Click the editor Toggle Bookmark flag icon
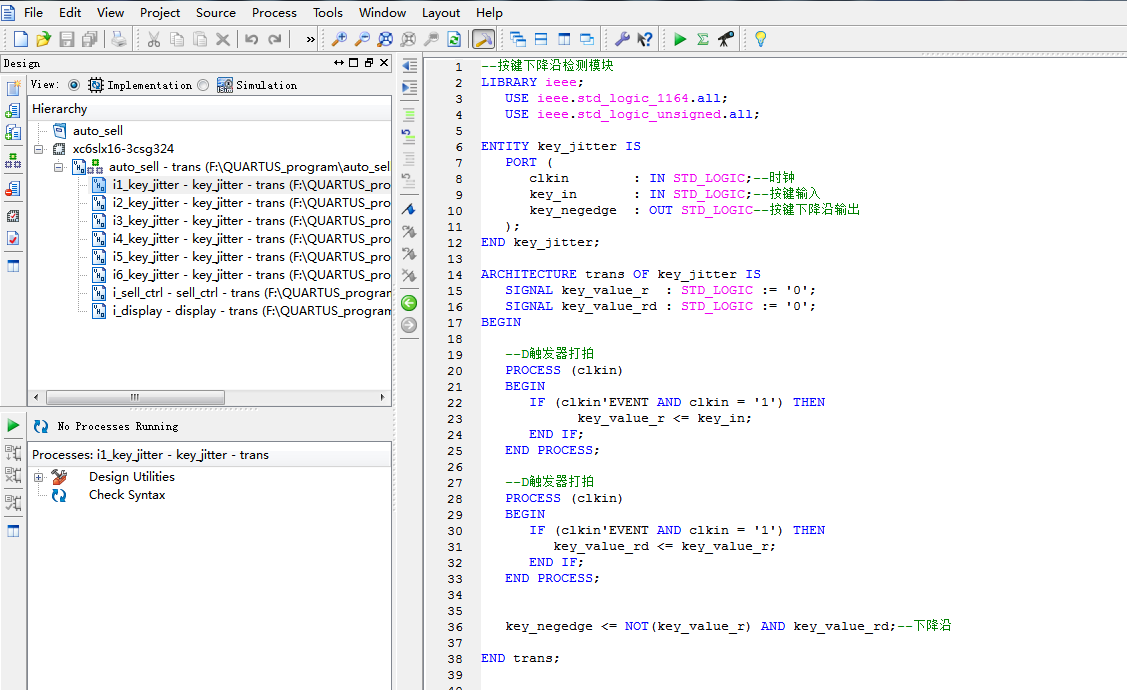 click(409, 209)
